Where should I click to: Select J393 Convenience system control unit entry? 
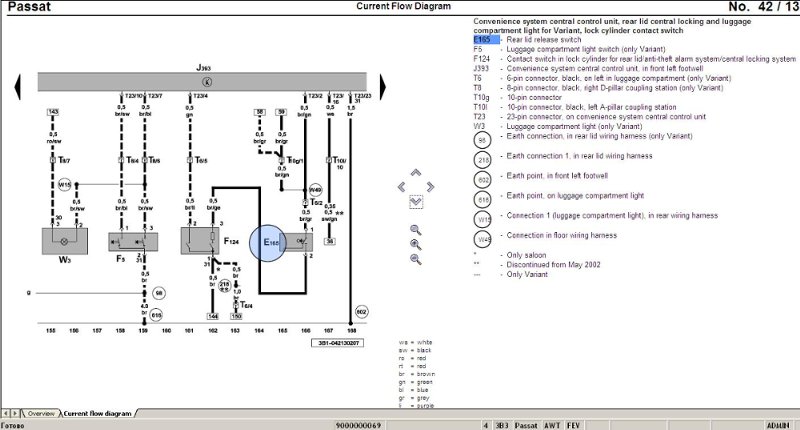click(x=588, y=69)
